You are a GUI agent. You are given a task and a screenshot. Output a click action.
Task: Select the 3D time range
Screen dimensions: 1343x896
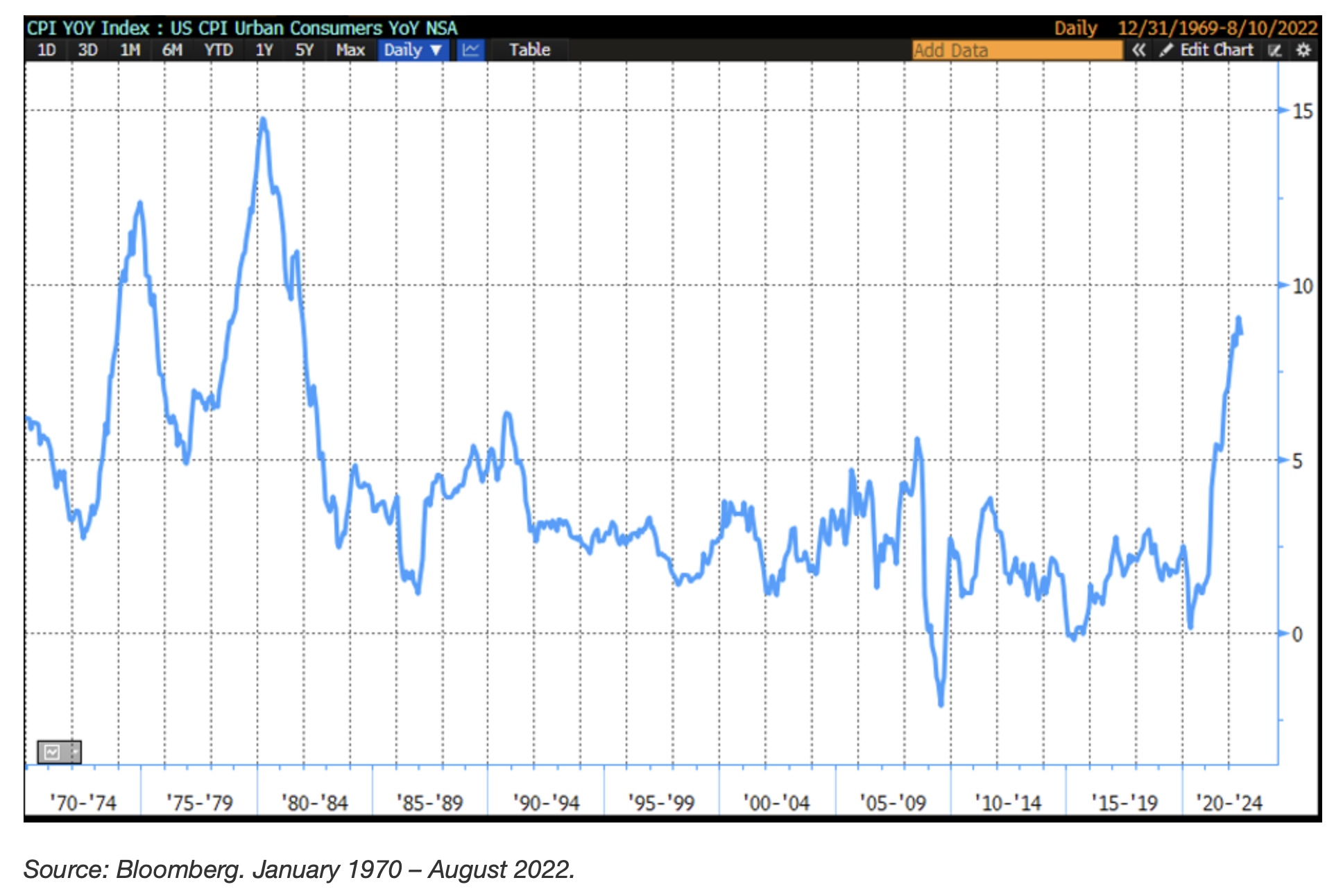pyautogui.click(x=88, y=50)
